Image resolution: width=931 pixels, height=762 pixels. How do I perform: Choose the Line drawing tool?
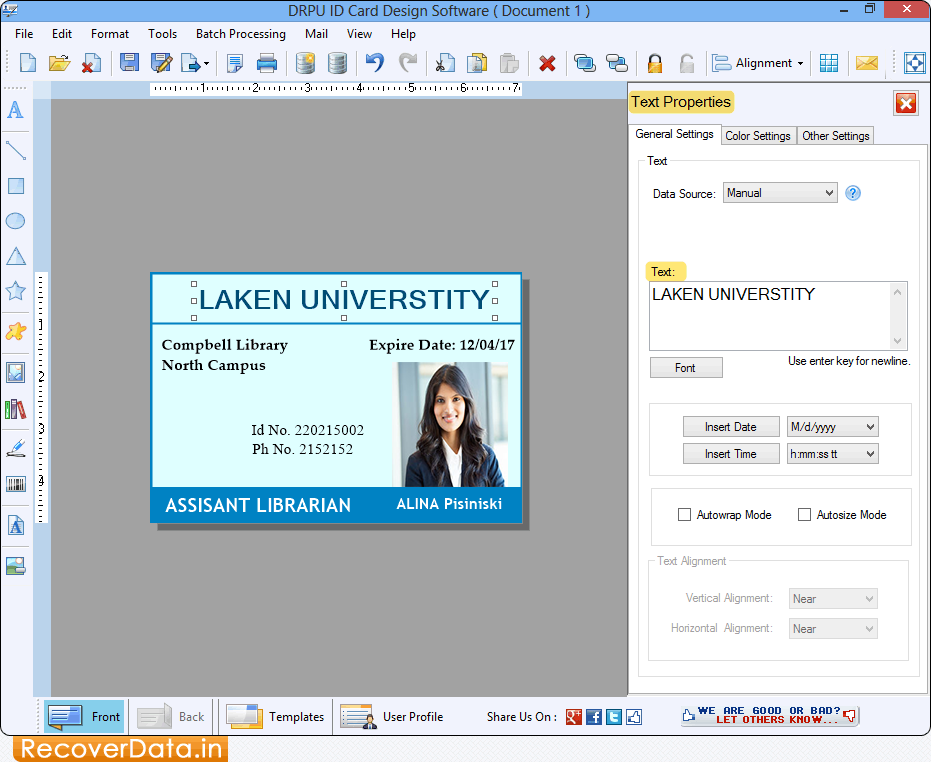click(x=14, y=149)
